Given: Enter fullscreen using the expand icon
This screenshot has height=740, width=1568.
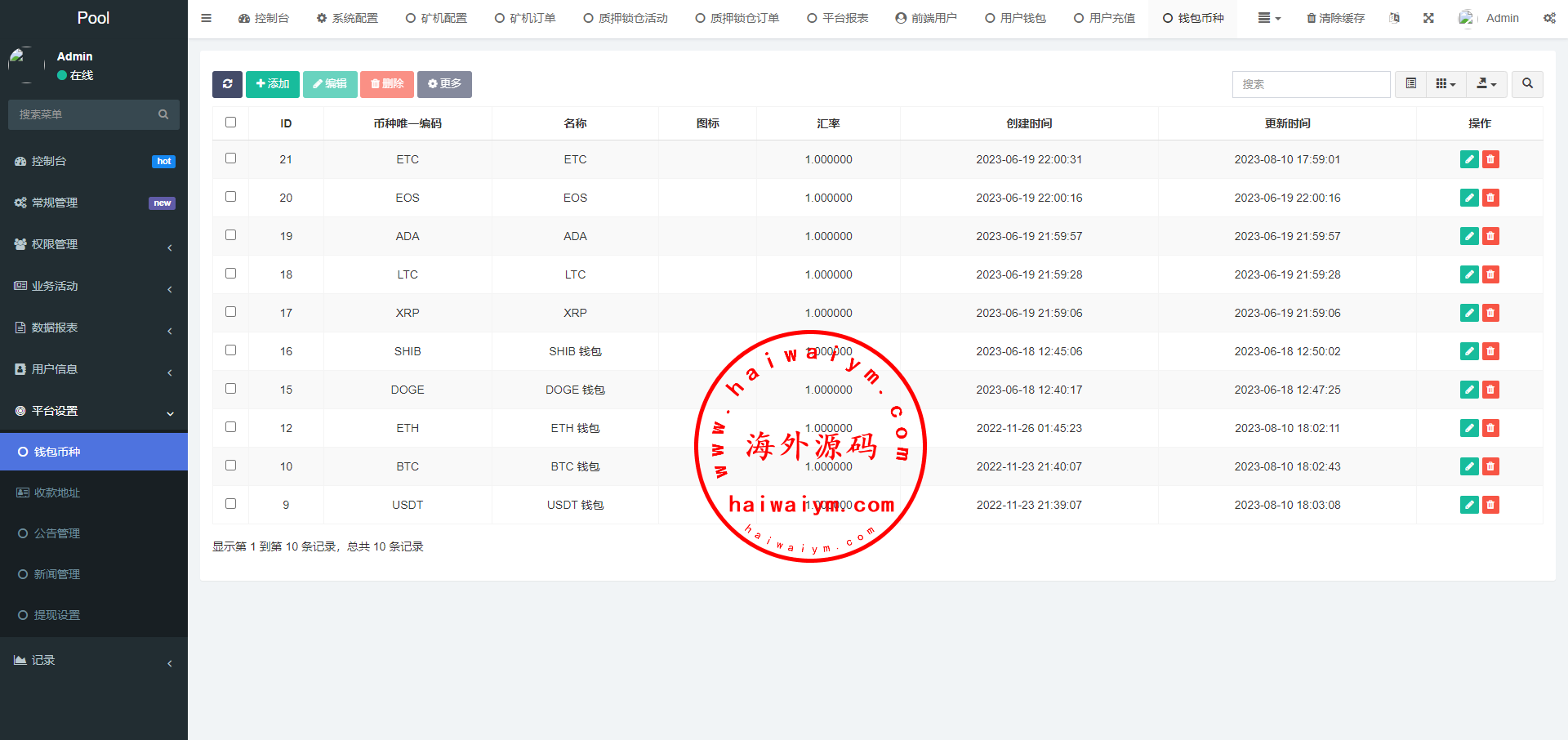Looking at the screenshot, I should tap(1428, 18).
